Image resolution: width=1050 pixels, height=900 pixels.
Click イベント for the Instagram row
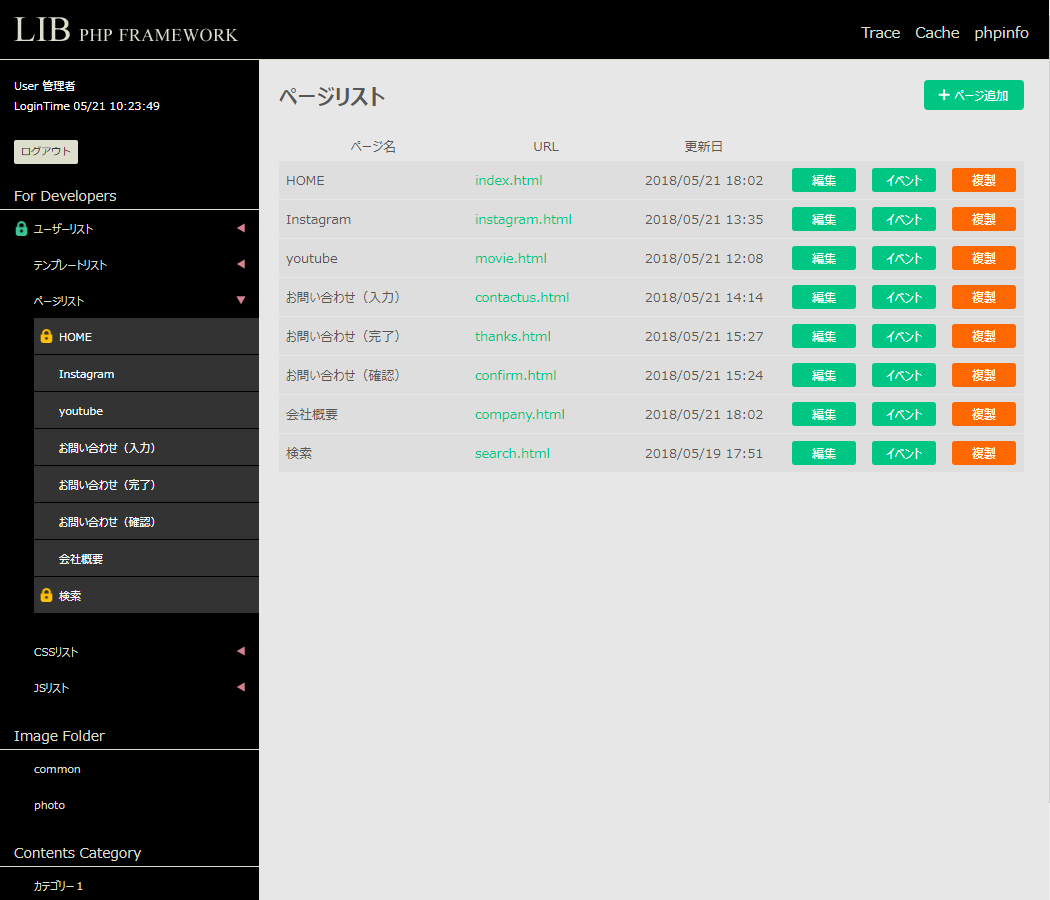[x=904, y=219]
